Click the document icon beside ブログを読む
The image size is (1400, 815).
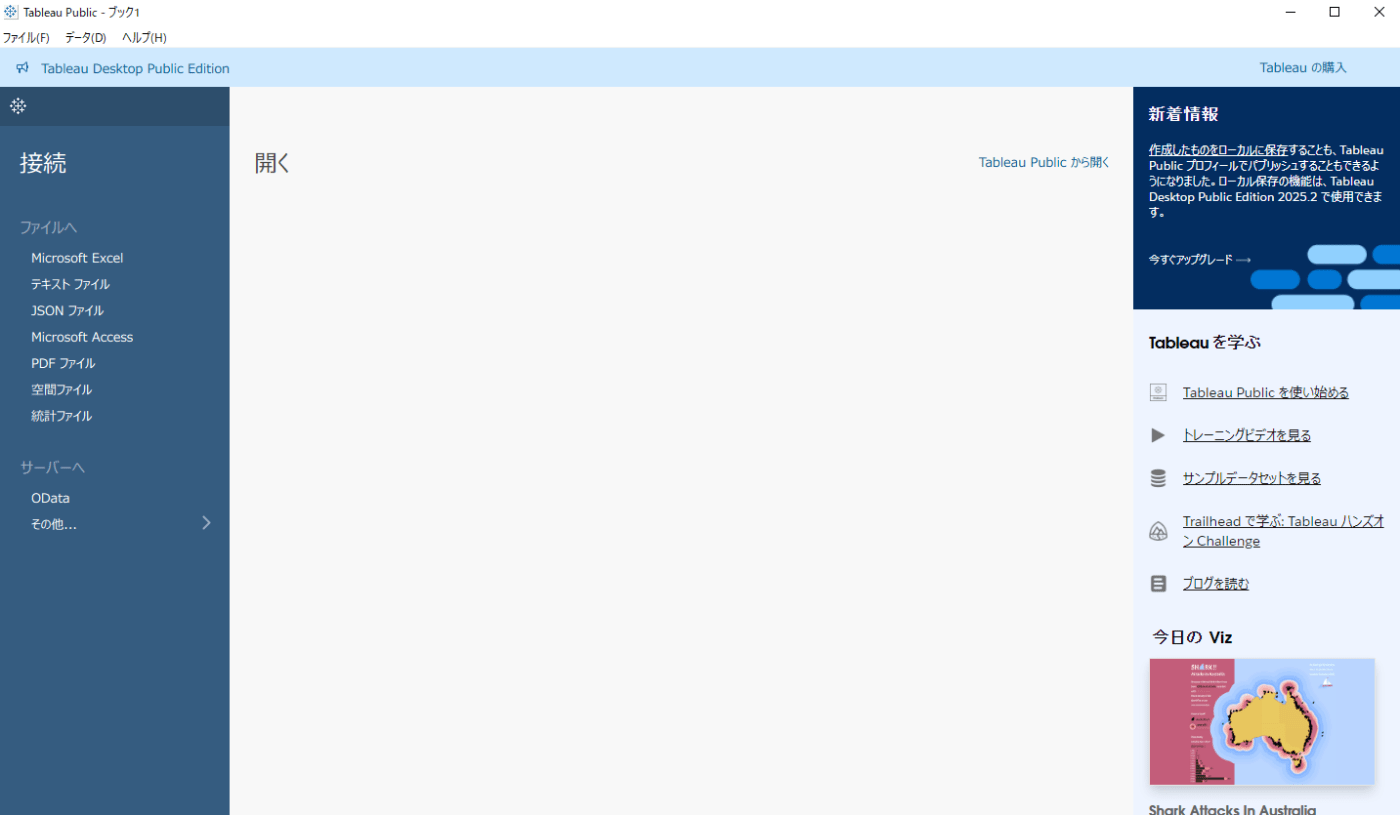pos(1158,584)
